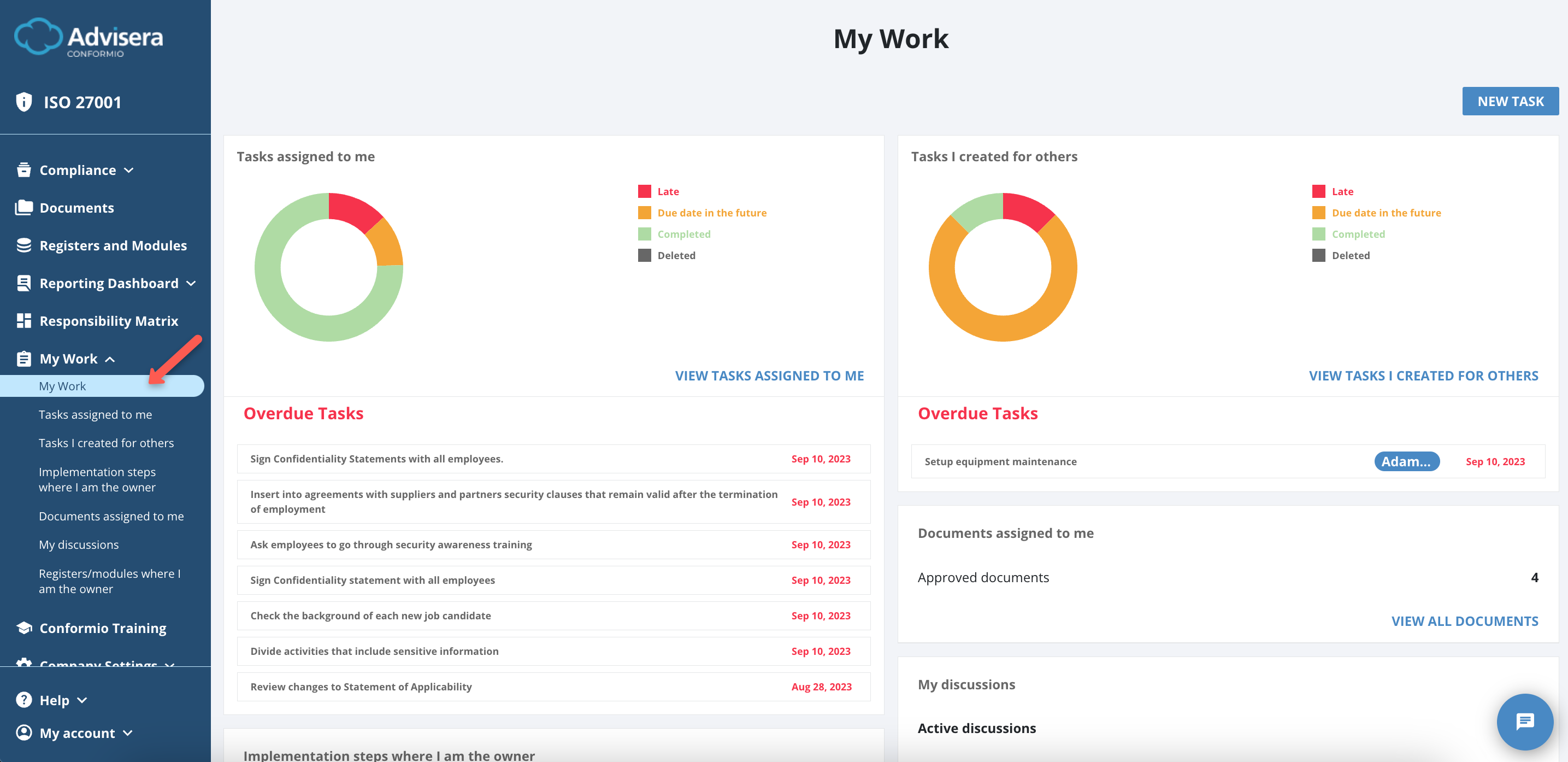1568x762 pixels.
Task: Expand the Reporting Dashboard chevron
Action: tap(191, 284)
